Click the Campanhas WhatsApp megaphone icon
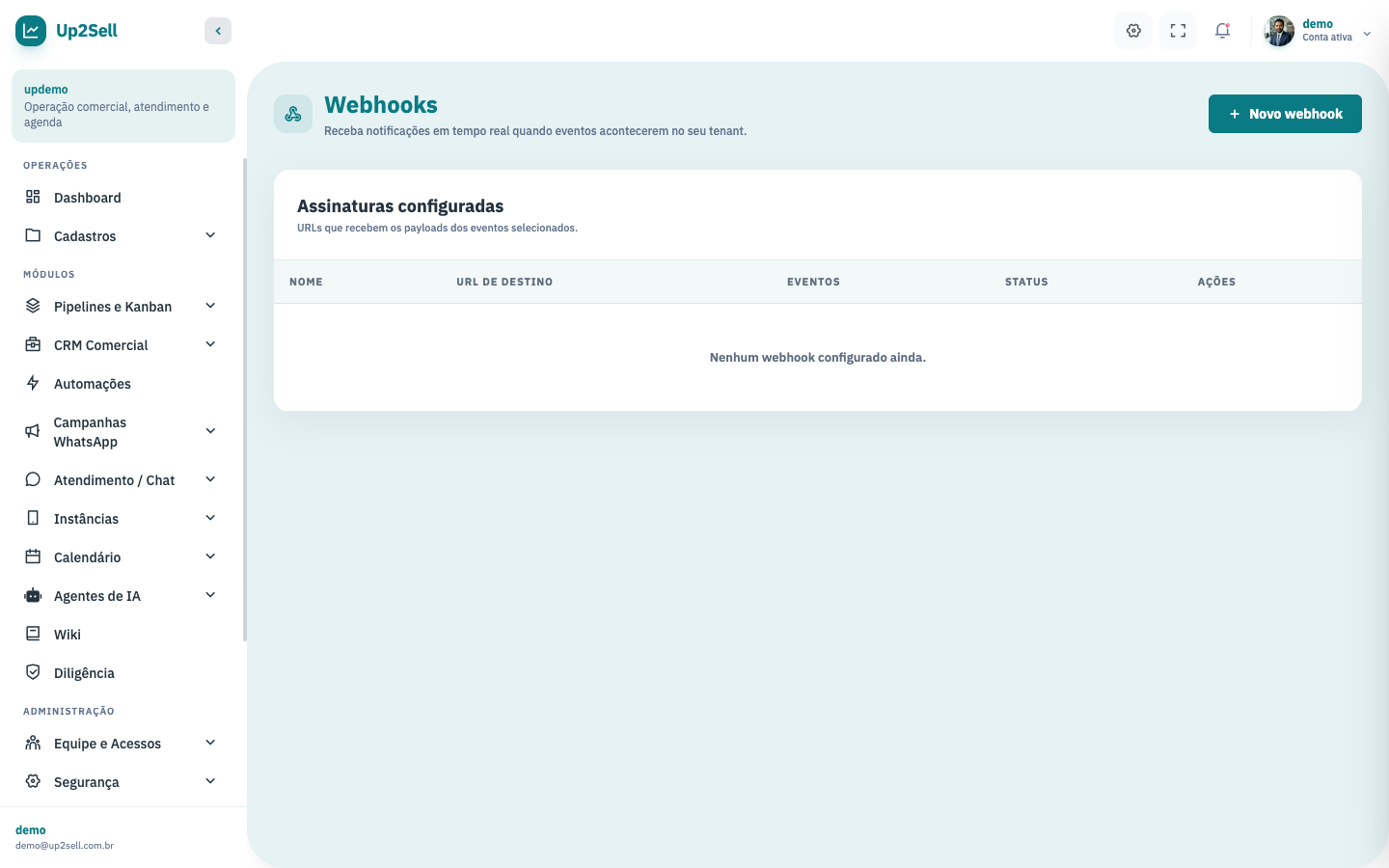 click(33, 431)
